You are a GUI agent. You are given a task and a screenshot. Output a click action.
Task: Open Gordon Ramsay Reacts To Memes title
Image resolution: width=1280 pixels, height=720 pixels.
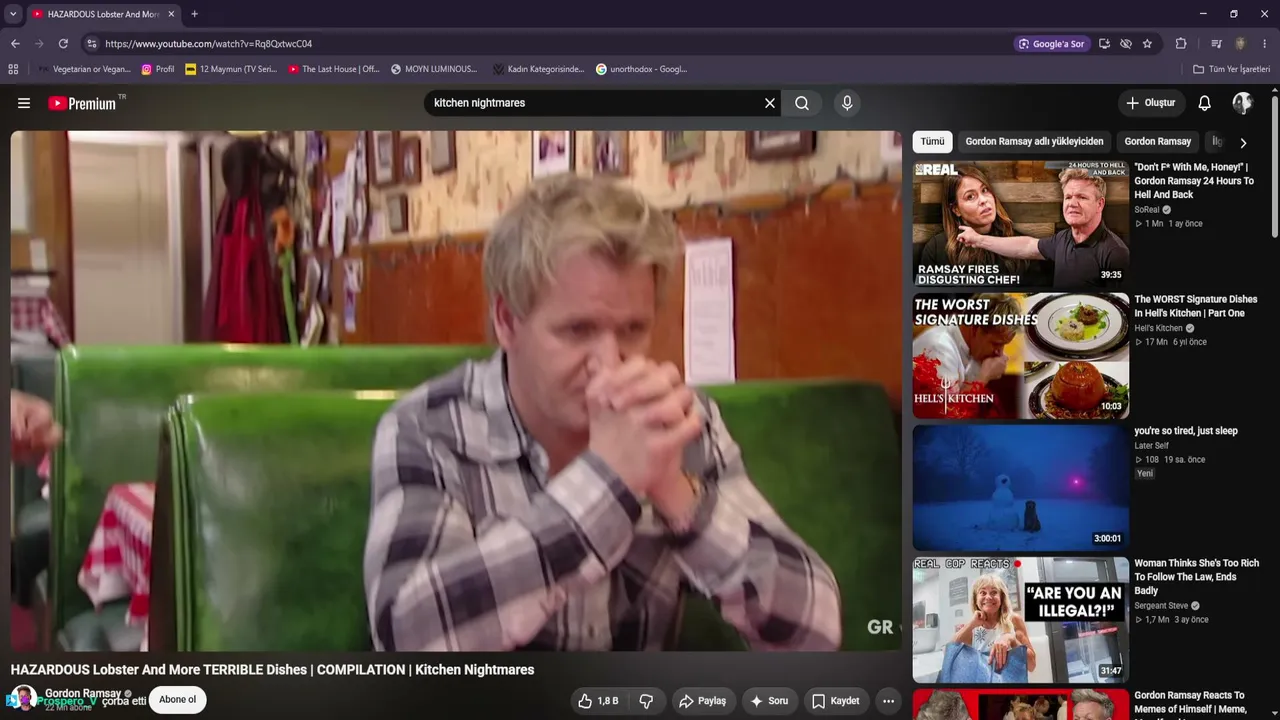[1190, 702]
